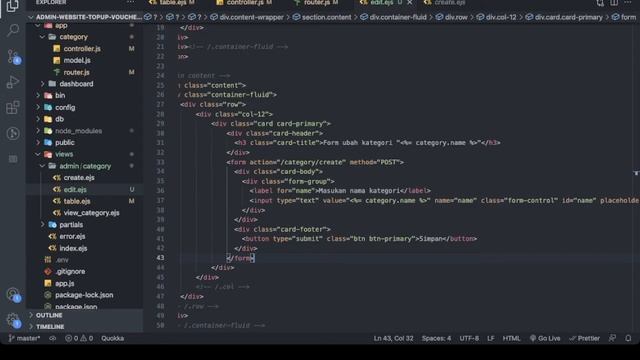Viewport: 640px width, 360px height.
Task: Select the admin/category folder
Action: (85, 166)
